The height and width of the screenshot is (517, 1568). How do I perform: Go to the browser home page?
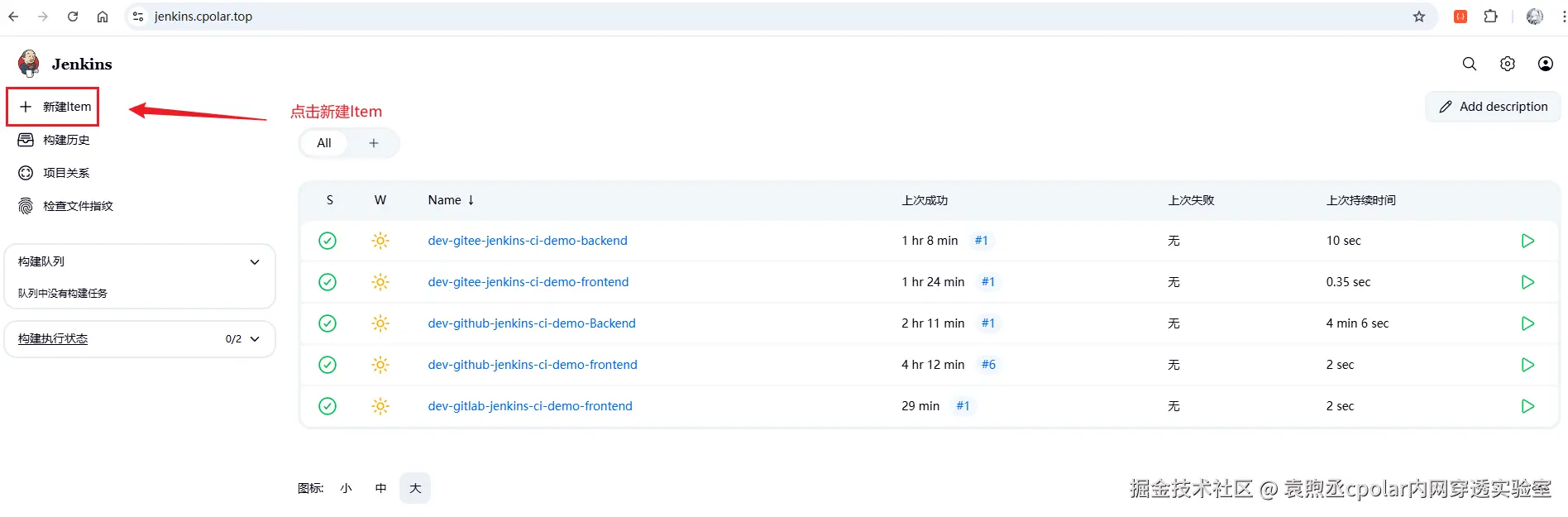[103, 17]
